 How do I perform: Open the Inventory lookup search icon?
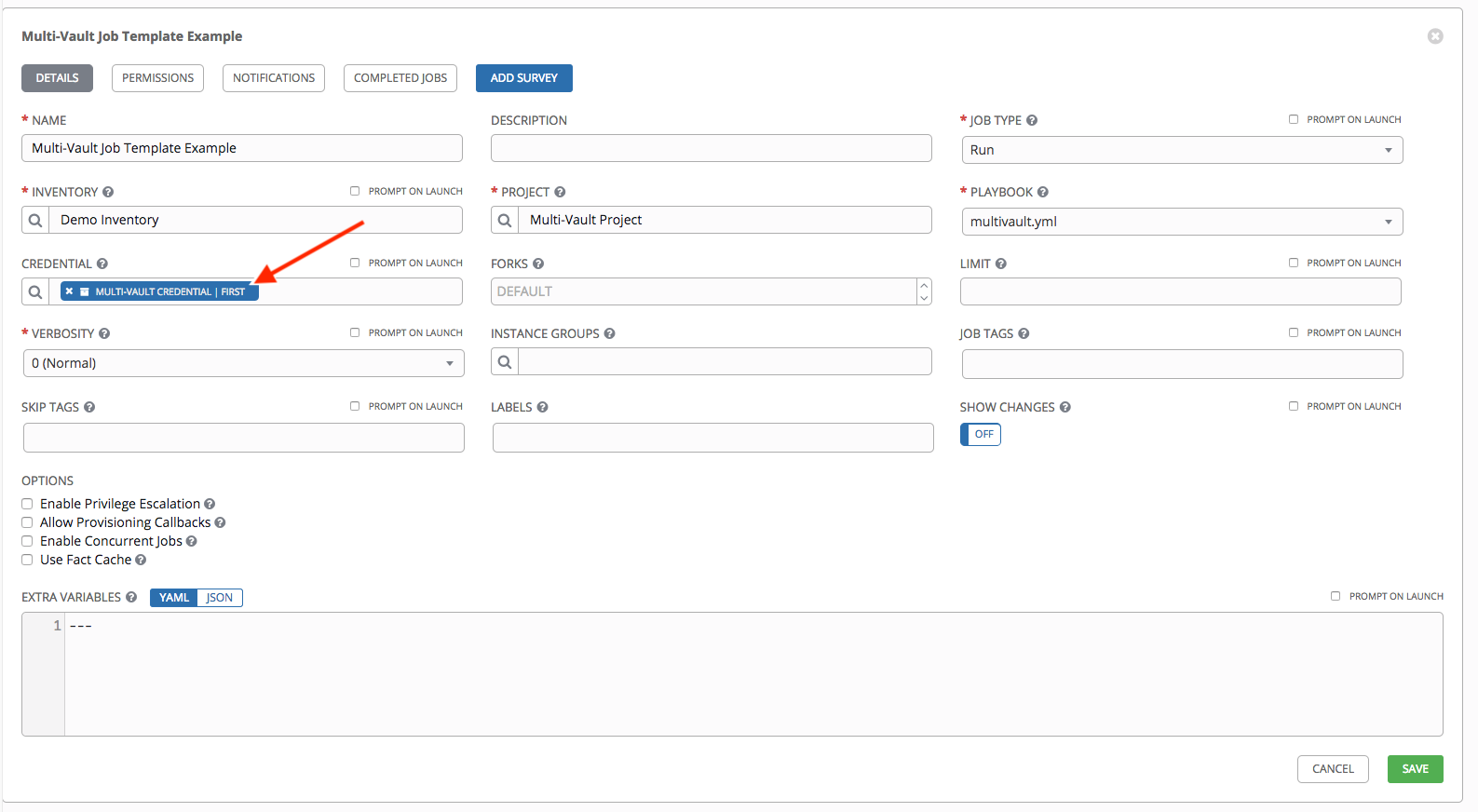click(35, 220)
